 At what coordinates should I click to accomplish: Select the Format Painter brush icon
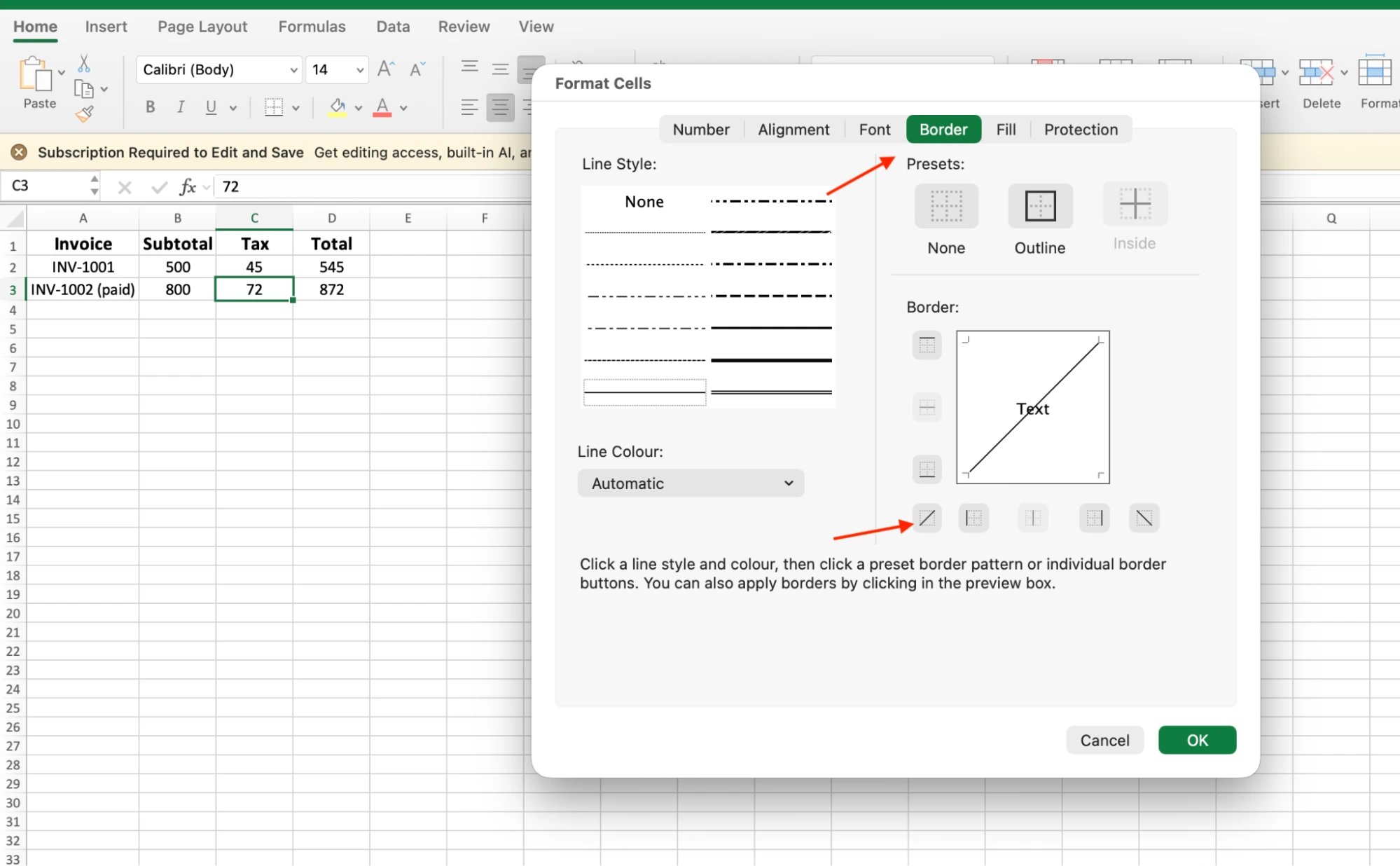[x=84, y=114]
